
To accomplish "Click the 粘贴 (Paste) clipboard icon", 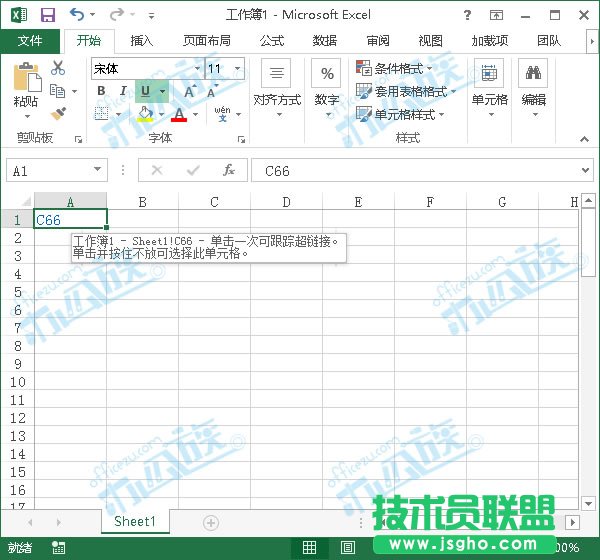I will click(27, 77).
